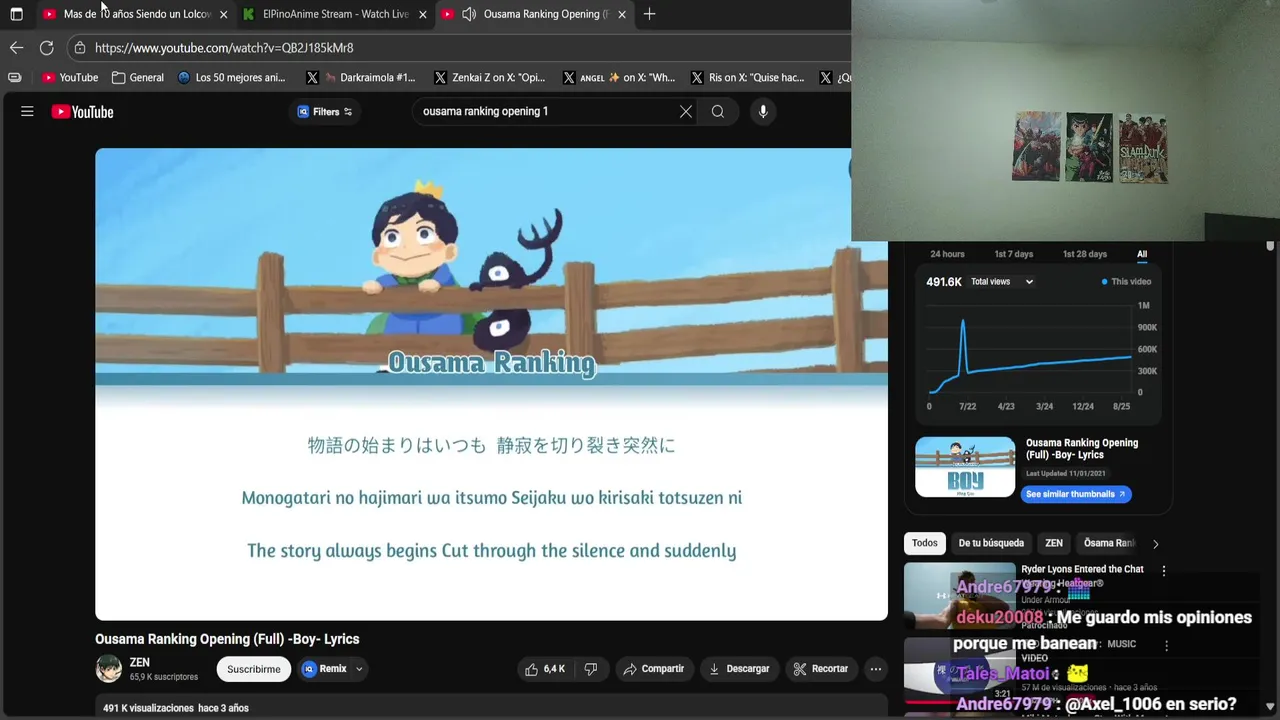The height and width of the screenshot is (720, 1280).
Task: Open the Ryder Lyons Entered the Chat video
Action: [x=1082, y=569]
